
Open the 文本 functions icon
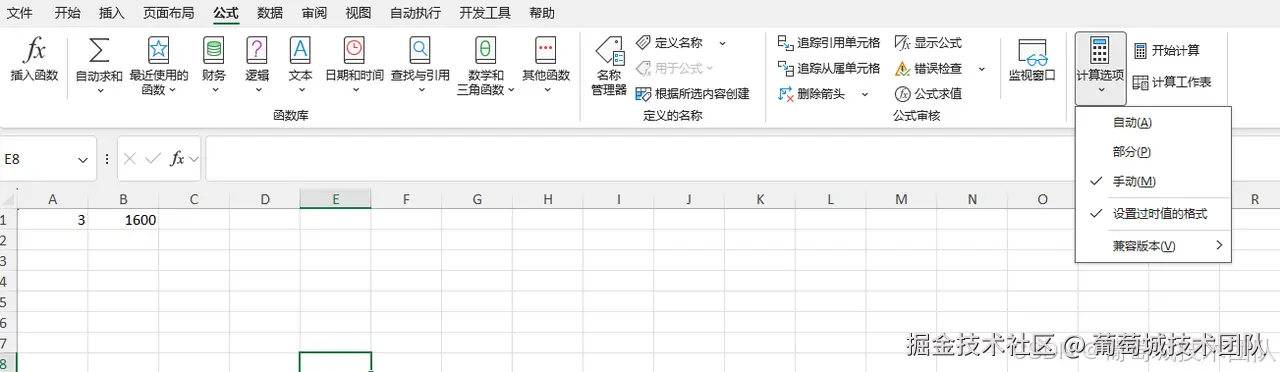[x=300, y=50]
